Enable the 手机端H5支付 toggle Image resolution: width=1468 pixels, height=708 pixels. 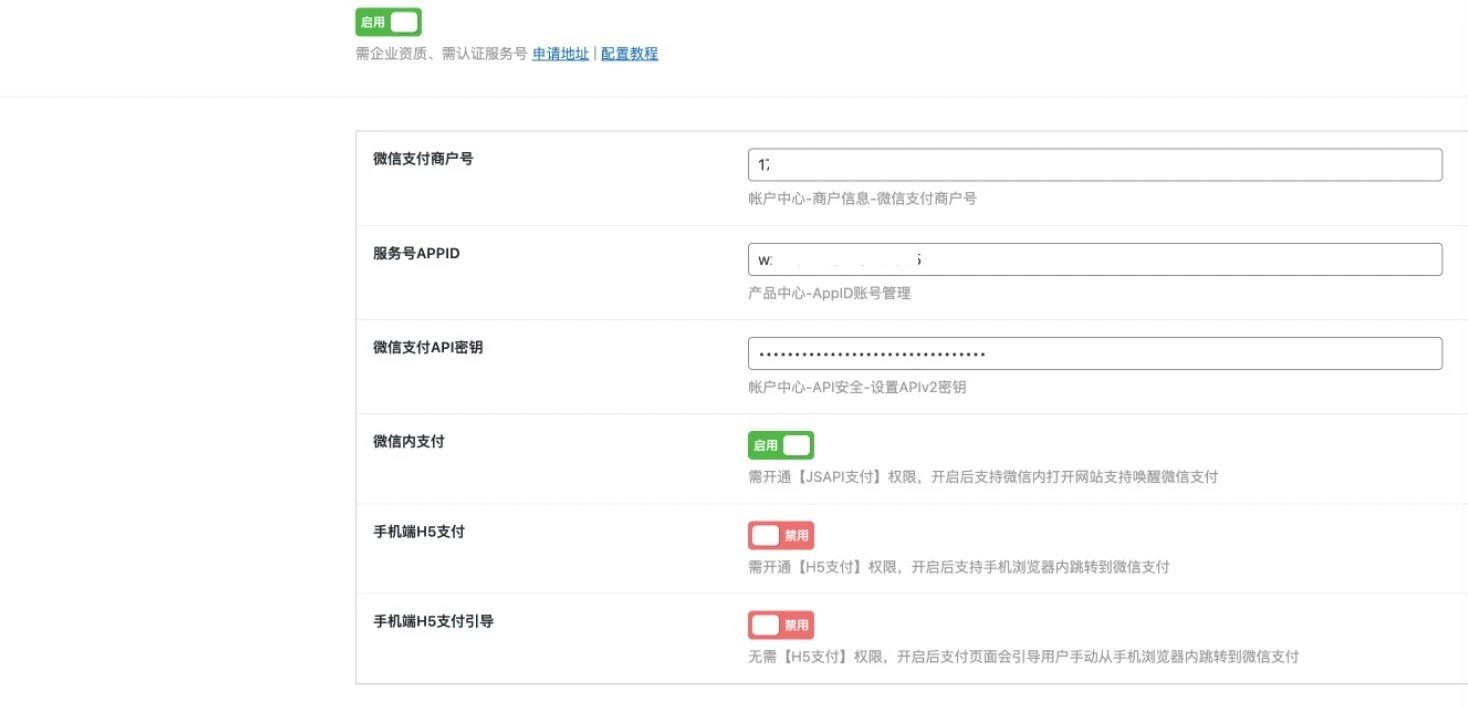click(x=781, y=535)
